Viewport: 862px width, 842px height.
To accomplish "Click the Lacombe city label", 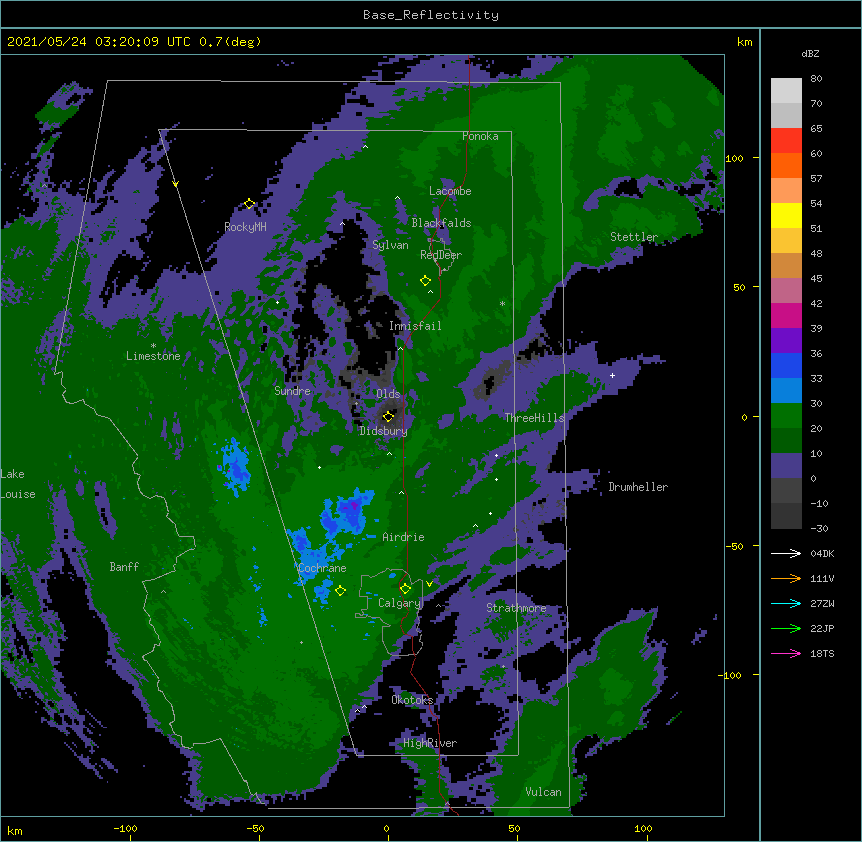I will [x=450, y=191].
